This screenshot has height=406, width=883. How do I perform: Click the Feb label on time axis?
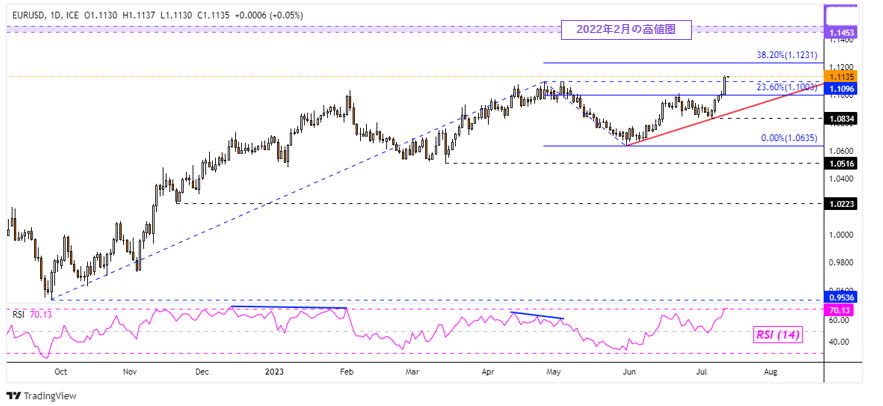pos(346,372)
